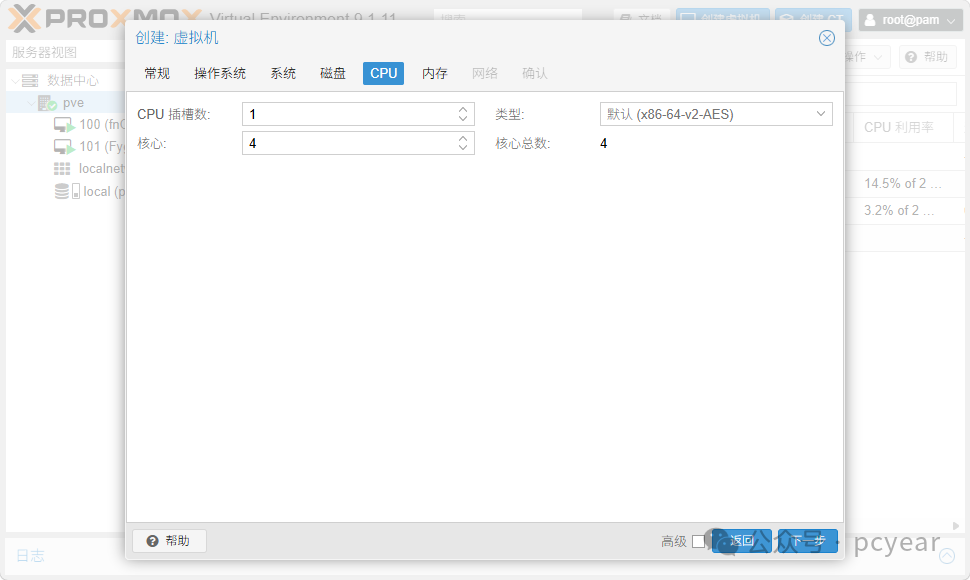
Task: Click the VM 101 monitor icon
Action: 64,147
